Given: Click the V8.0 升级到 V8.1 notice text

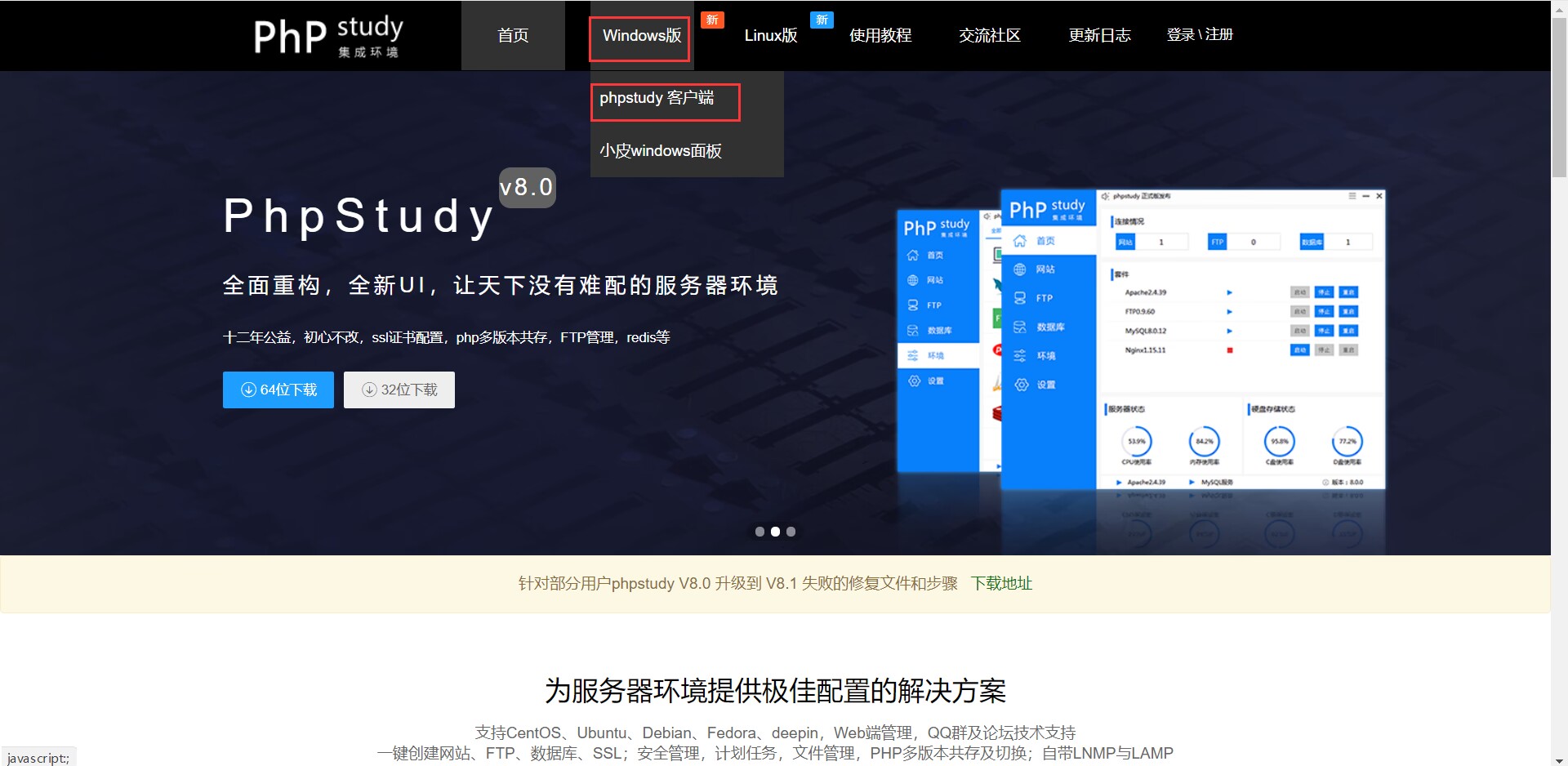Looking at the screenshot, I should [738, 583].
